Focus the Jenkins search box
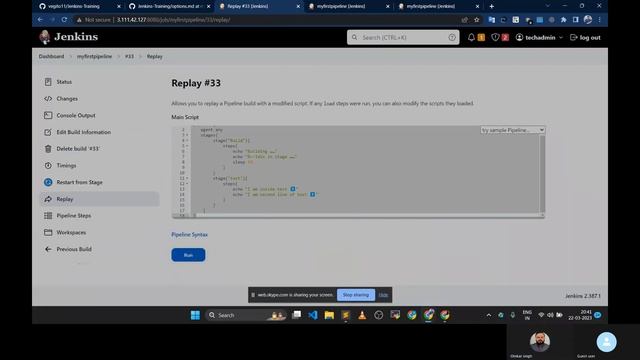The width and height of the screenshot is (640, 360). pos(403,37)
